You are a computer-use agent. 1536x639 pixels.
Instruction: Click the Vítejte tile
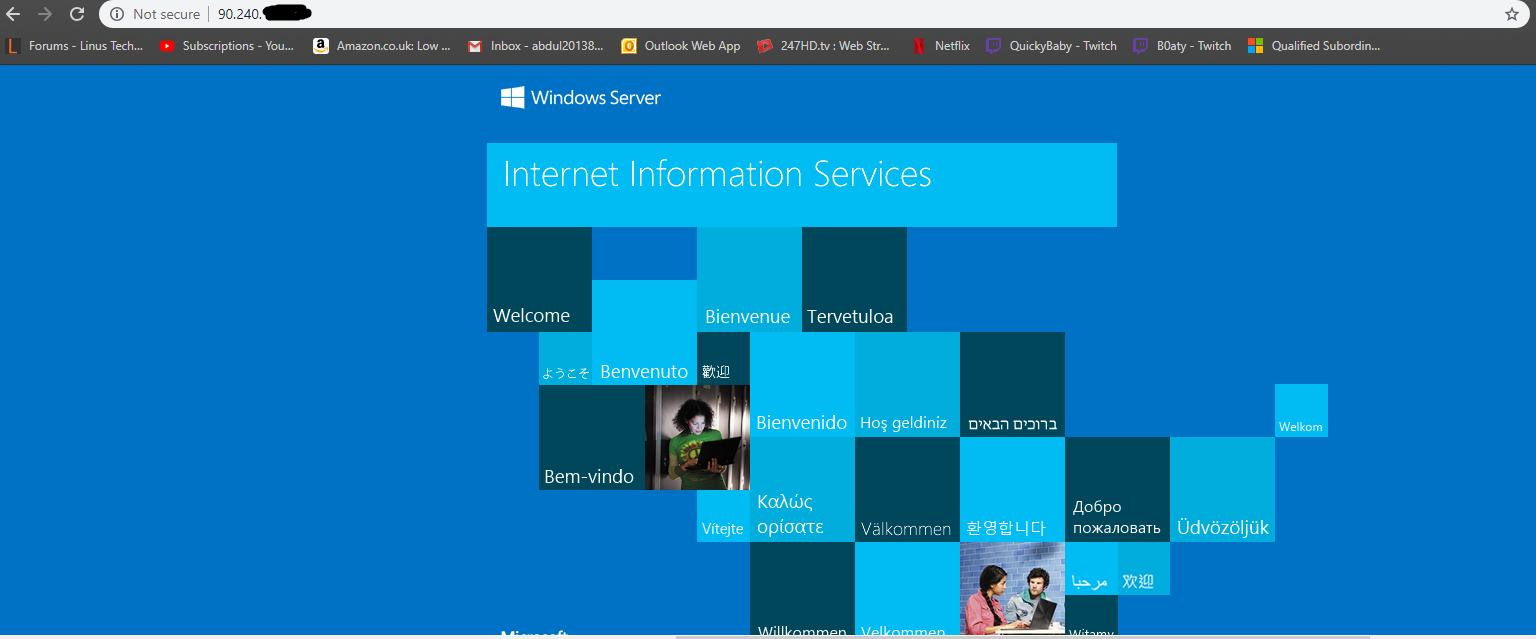(723, 516)
